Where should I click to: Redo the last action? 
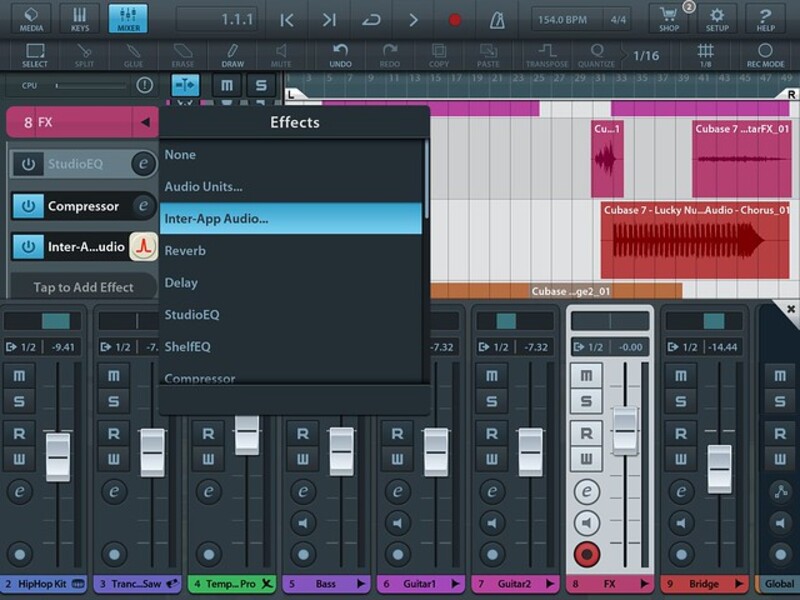tap(389, 55)
